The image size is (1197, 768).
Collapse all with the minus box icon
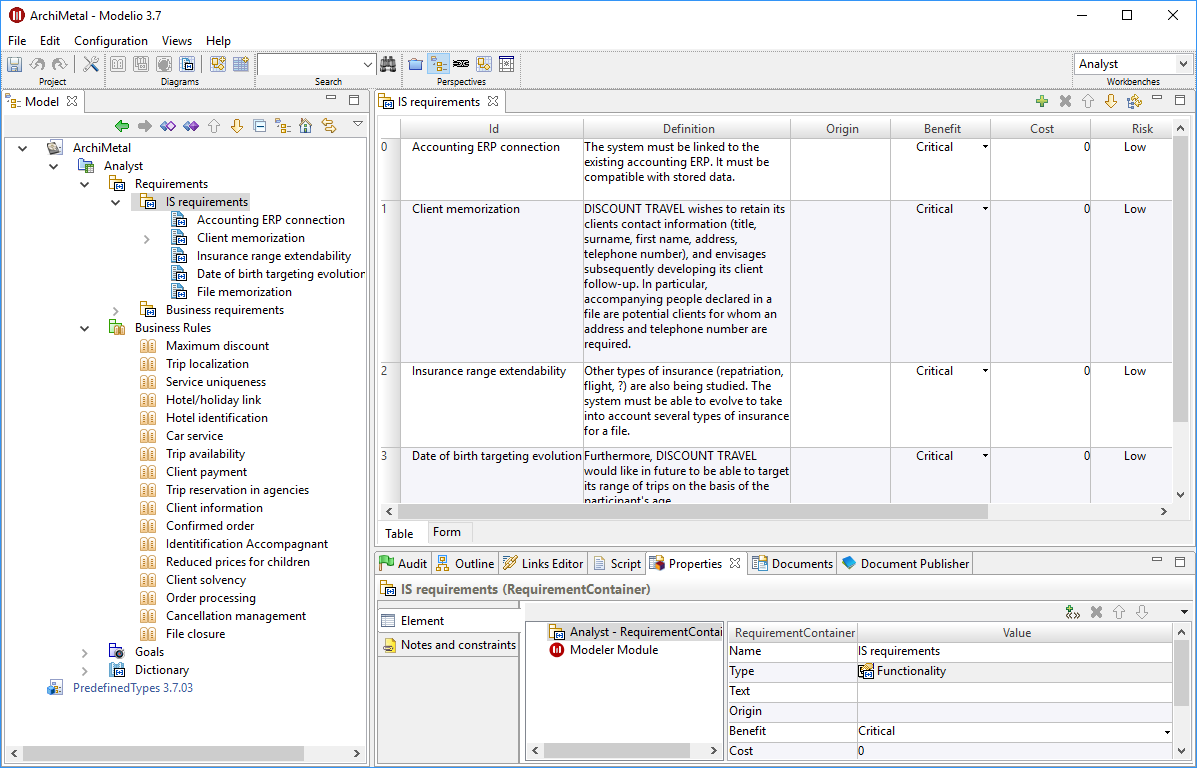point(260,126)
